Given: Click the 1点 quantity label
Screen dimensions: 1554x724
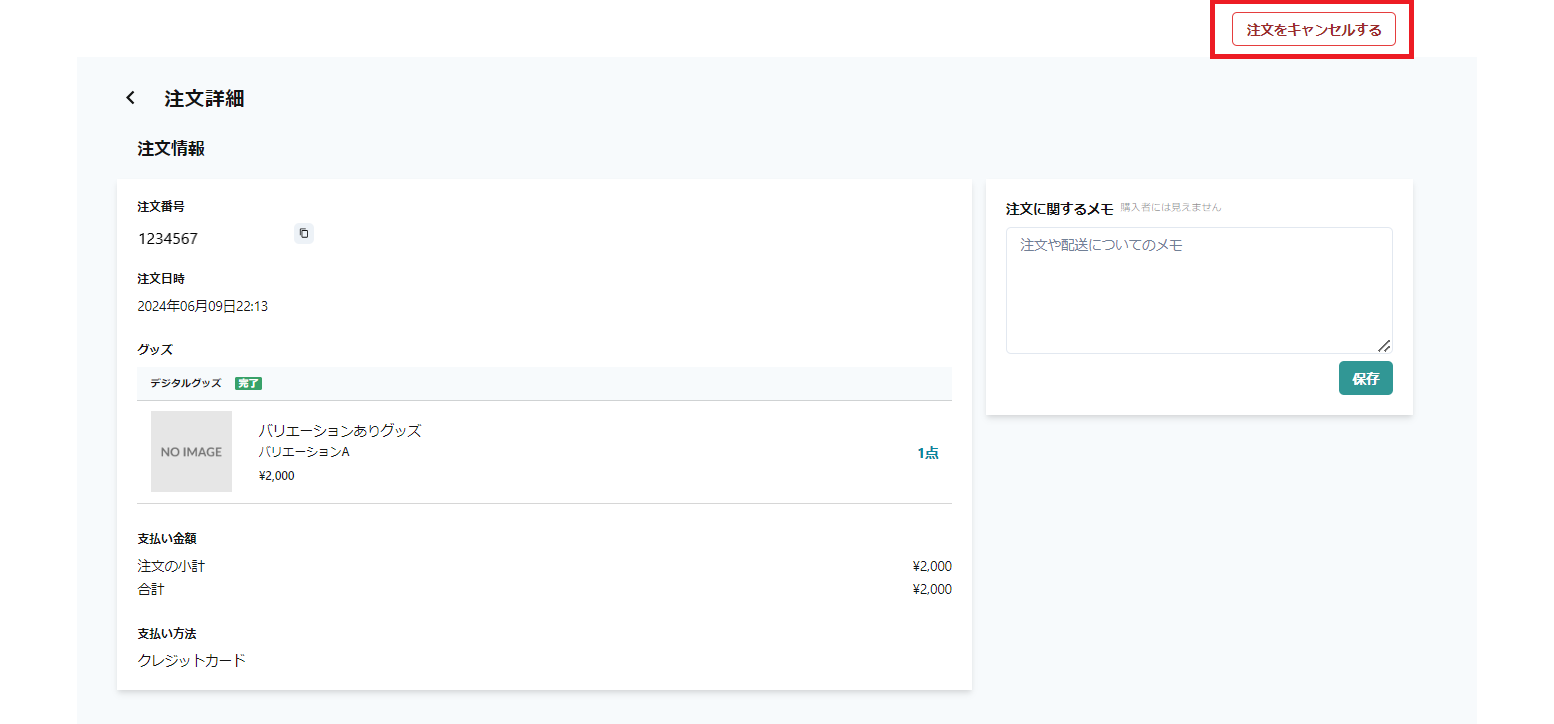Looking at the screenshot, I should tap(927, 453).
